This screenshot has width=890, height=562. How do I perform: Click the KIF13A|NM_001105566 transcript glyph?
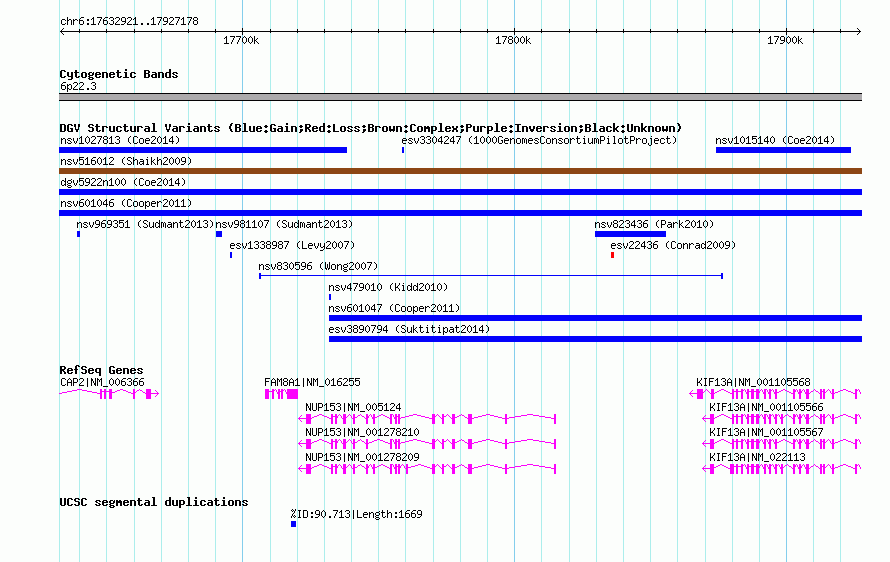click(x=782, y=419)
